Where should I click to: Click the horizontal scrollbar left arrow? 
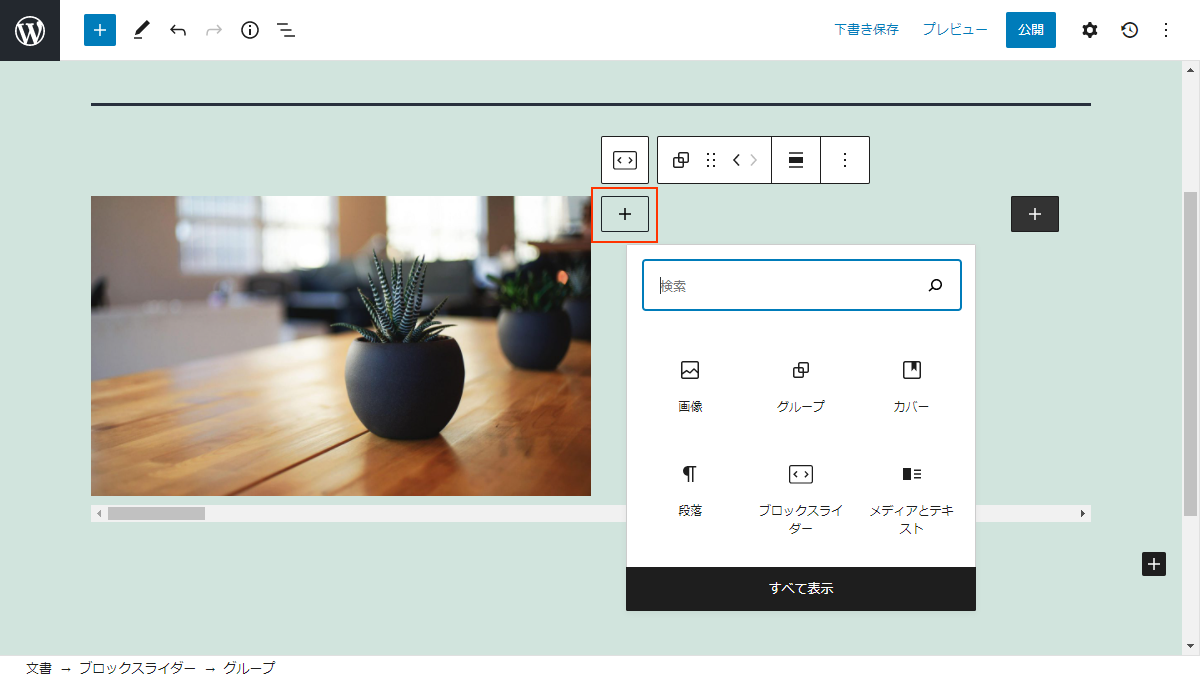click(99, 513)
